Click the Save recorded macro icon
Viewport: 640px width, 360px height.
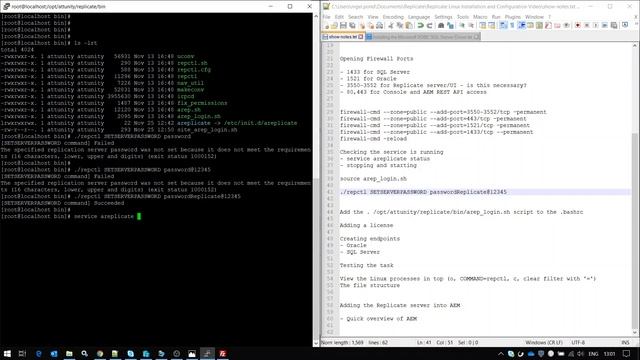click(613, 25)
